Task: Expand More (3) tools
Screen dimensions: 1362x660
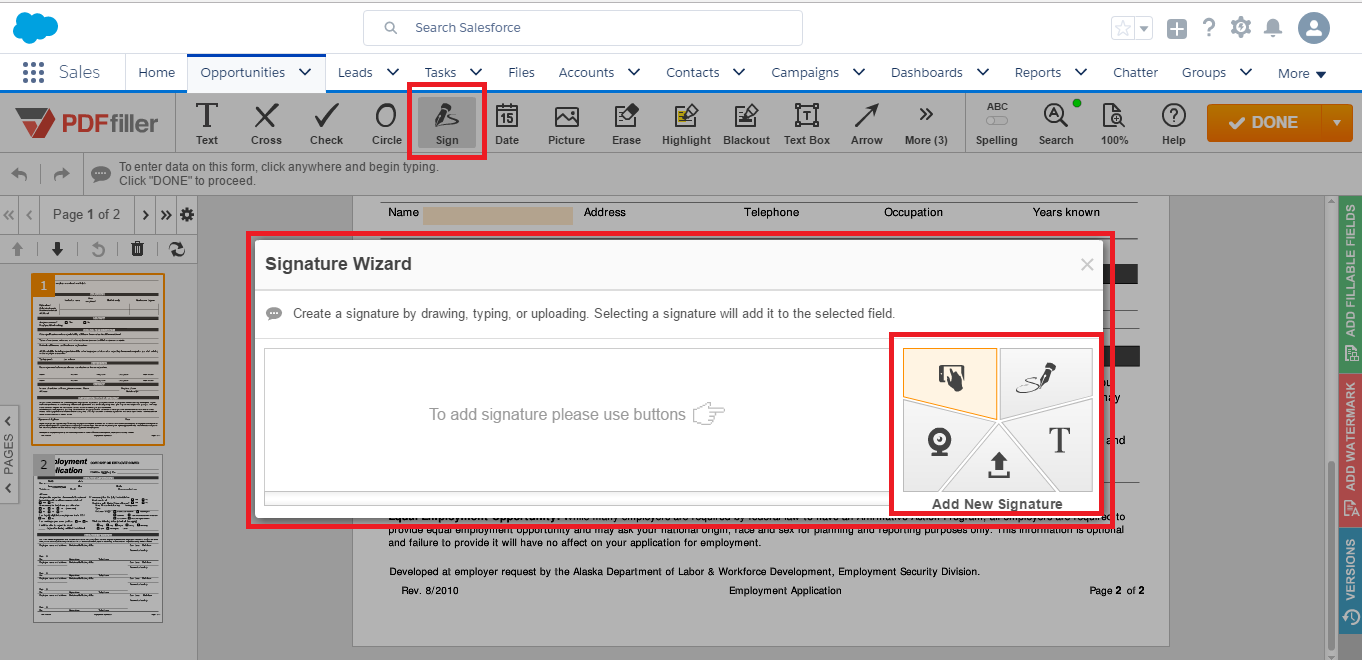Action: coord(926,123)
